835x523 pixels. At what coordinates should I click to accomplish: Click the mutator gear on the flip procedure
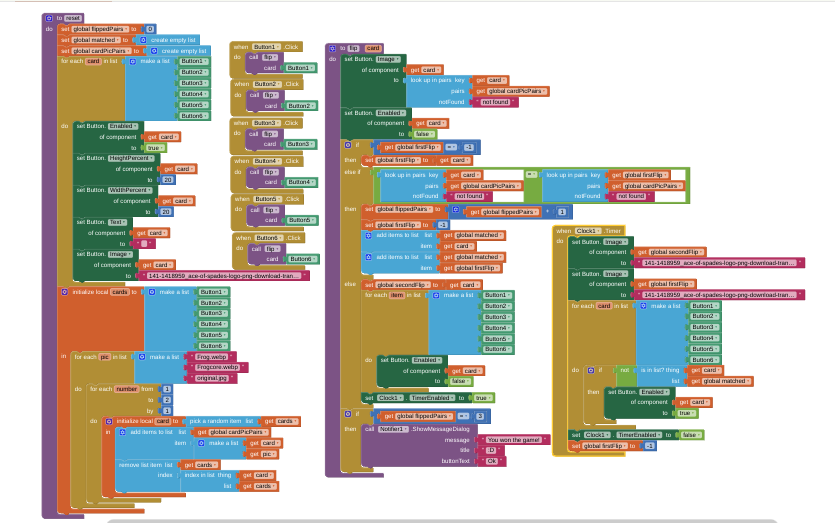tap(333, 48)
